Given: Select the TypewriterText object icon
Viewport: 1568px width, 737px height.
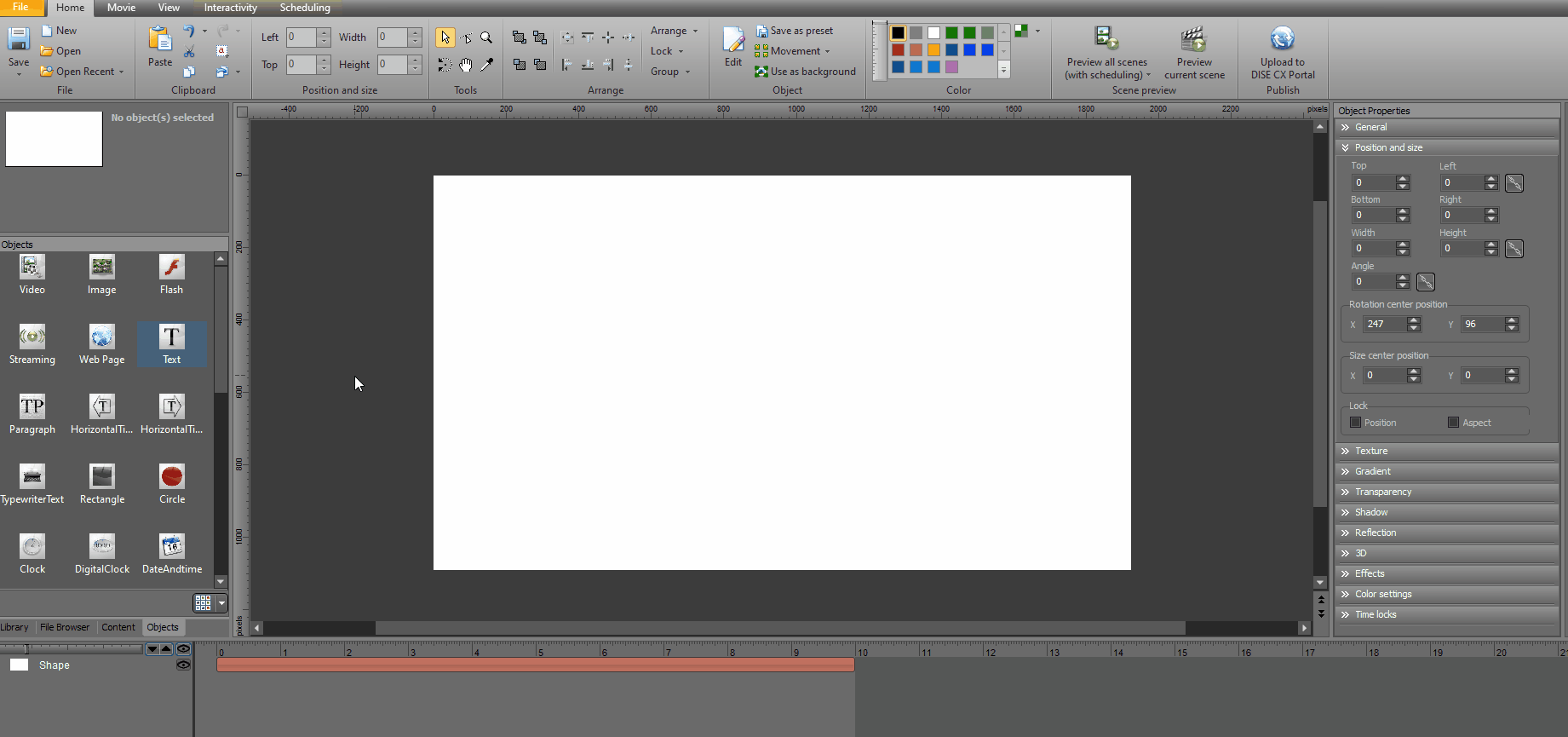Looking at the screenshot, I should point(32,477).
